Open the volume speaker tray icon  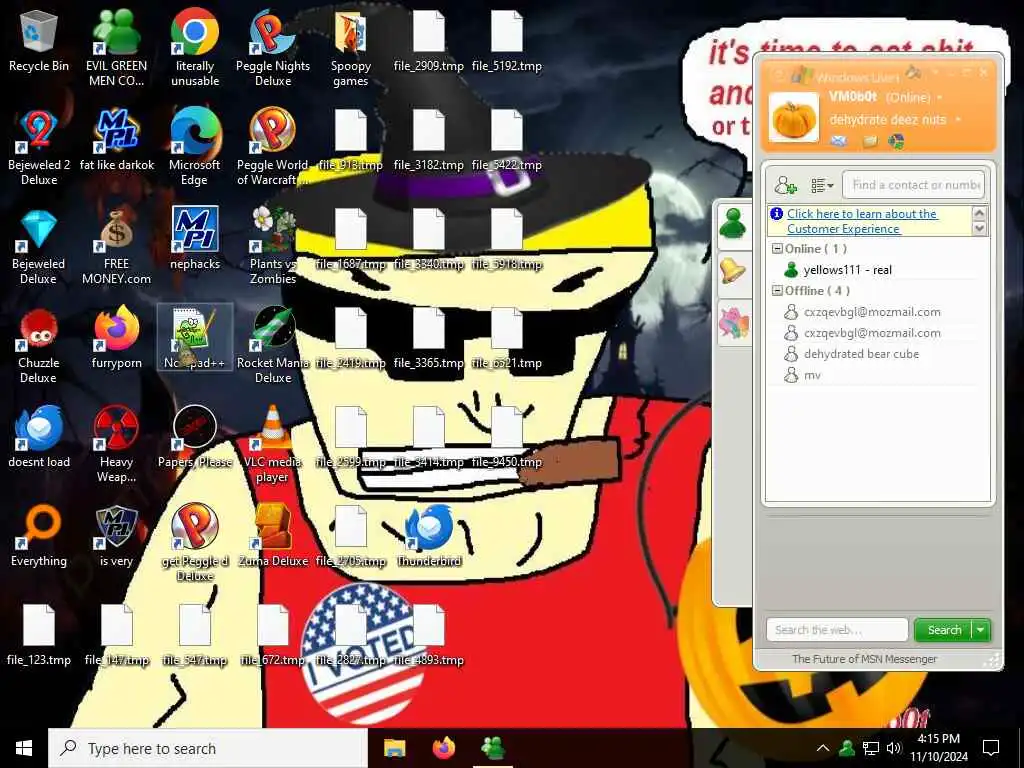[x=893, y=748]
